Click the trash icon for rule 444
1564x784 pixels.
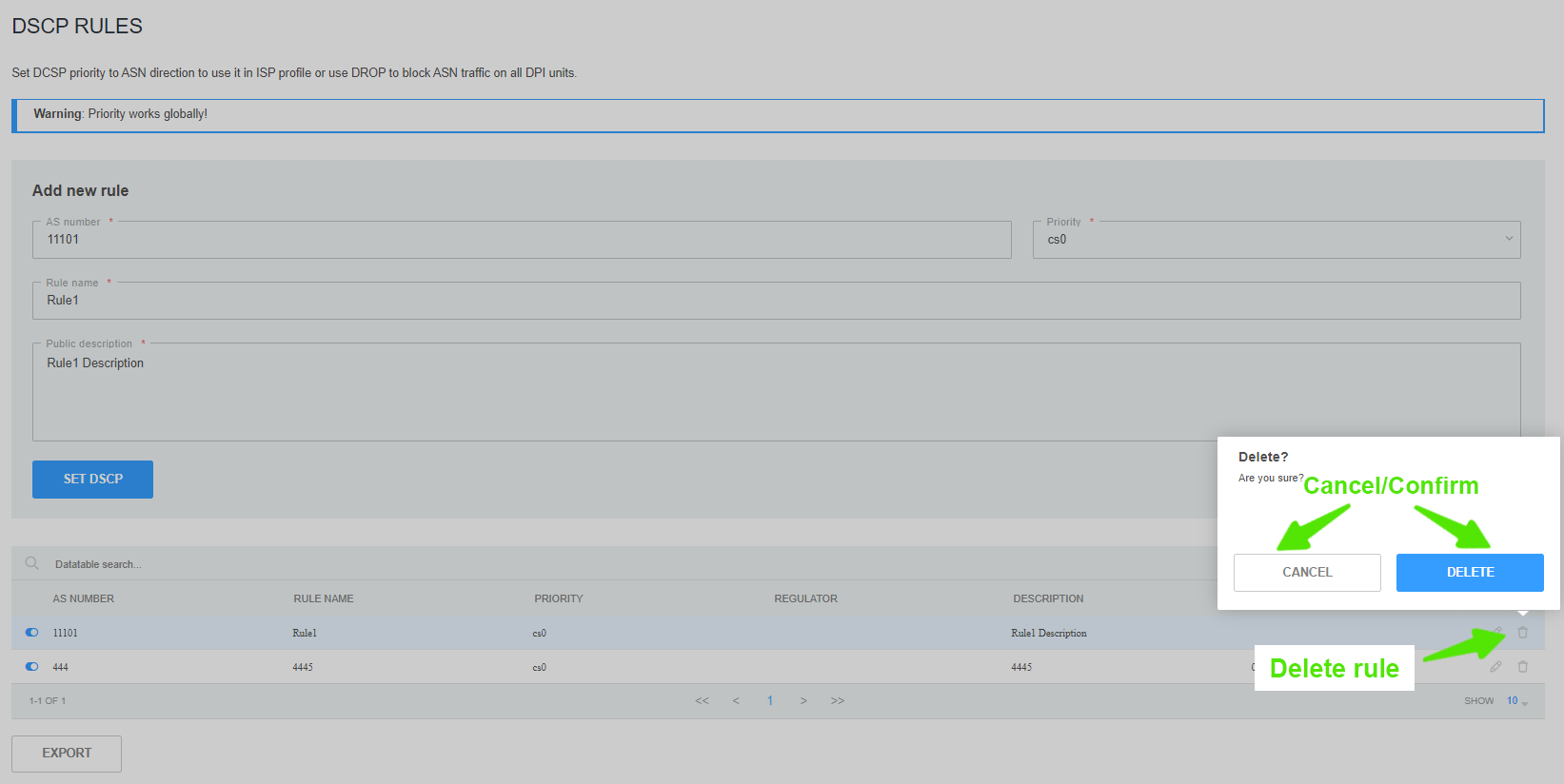pos(1522,667)
